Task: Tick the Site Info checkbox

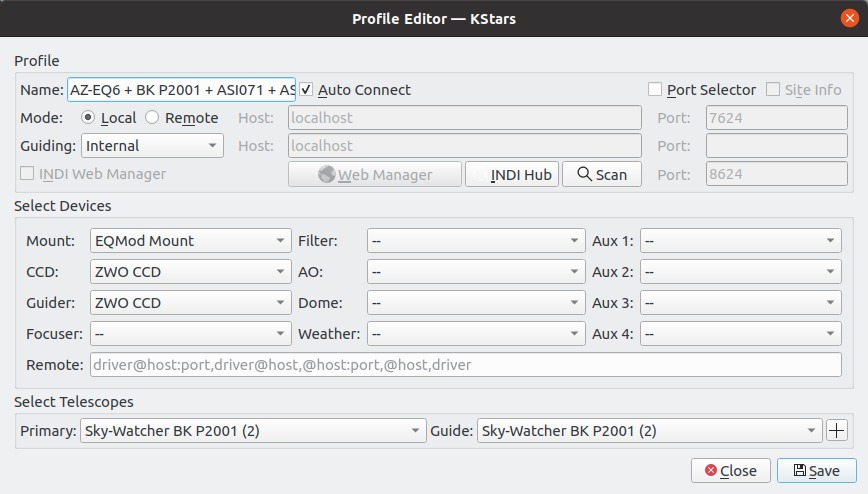Action: [x=773, y=89]
